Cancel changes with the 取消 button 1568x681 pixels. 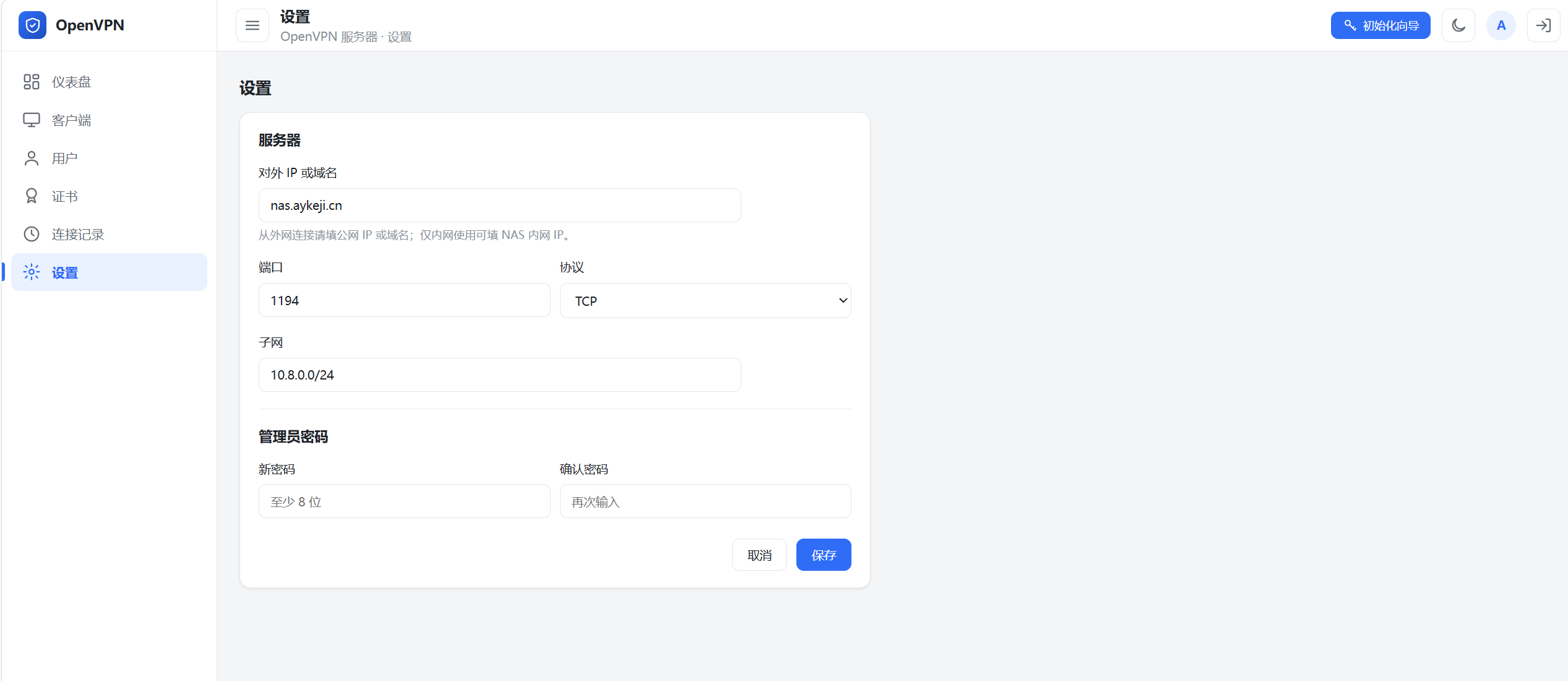[x=760, y=555]
